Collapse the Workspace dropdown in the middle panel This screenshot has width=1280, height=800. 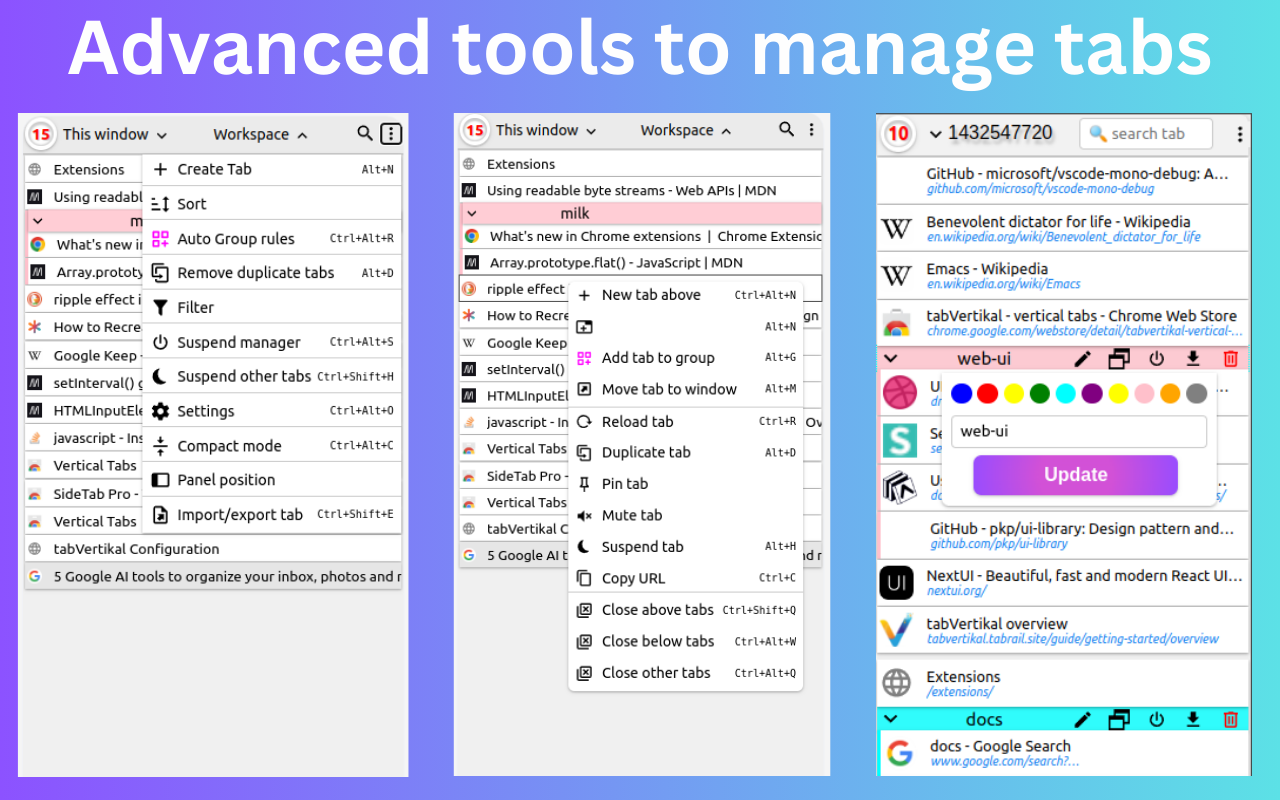[686, 130]
